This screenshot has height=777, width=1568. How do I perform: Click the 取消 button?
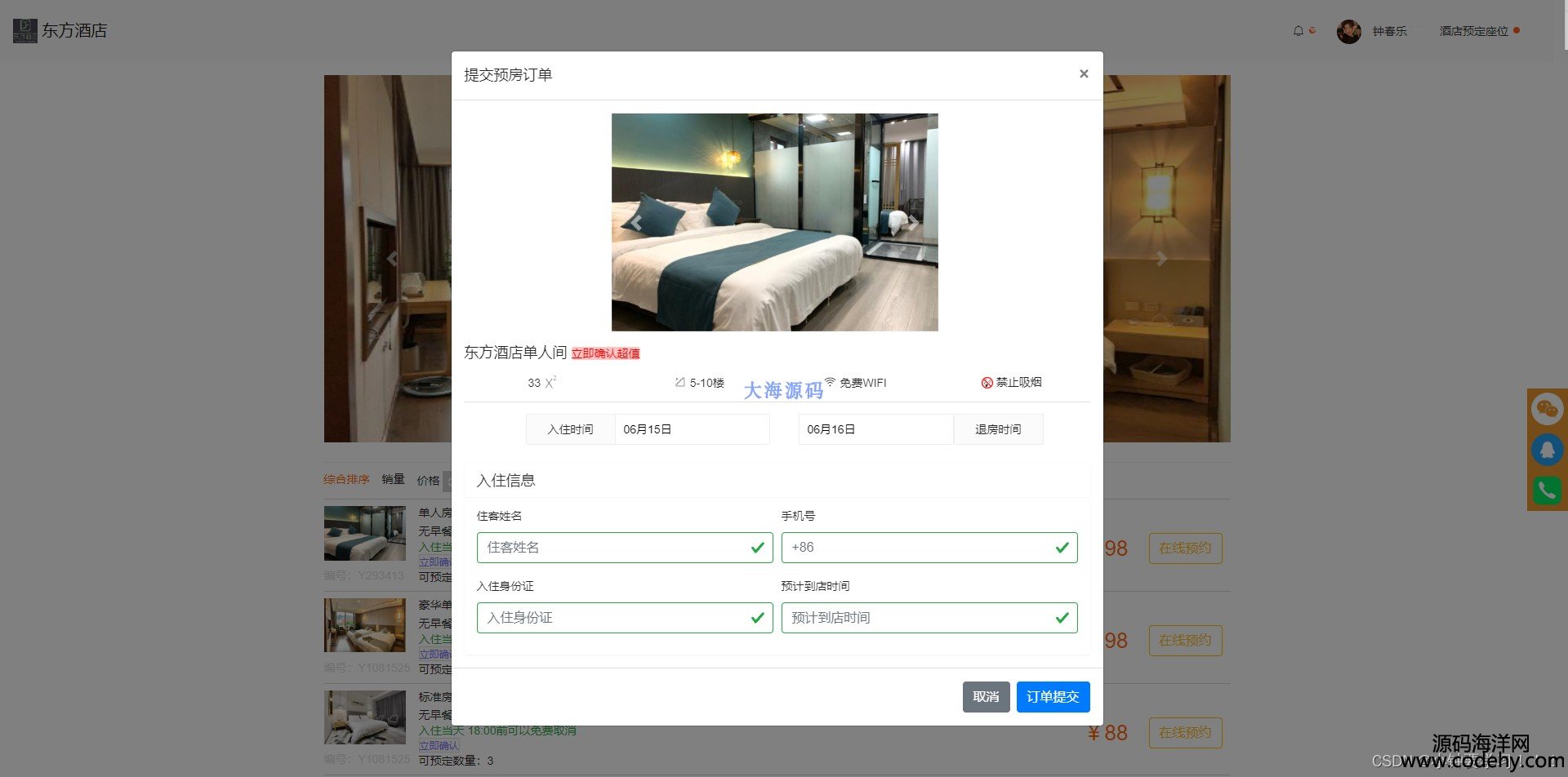click(986, 697)
